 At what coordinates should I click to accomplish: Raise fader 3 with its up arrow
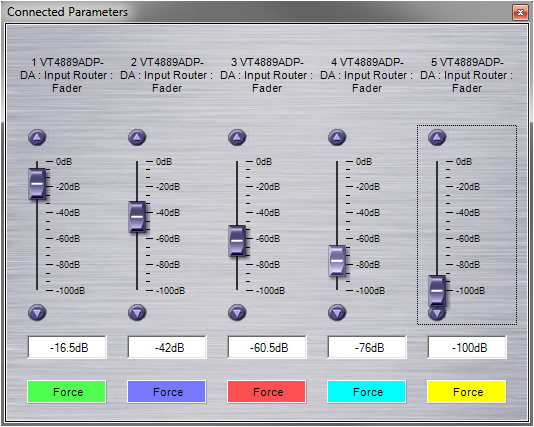(237, 138)
